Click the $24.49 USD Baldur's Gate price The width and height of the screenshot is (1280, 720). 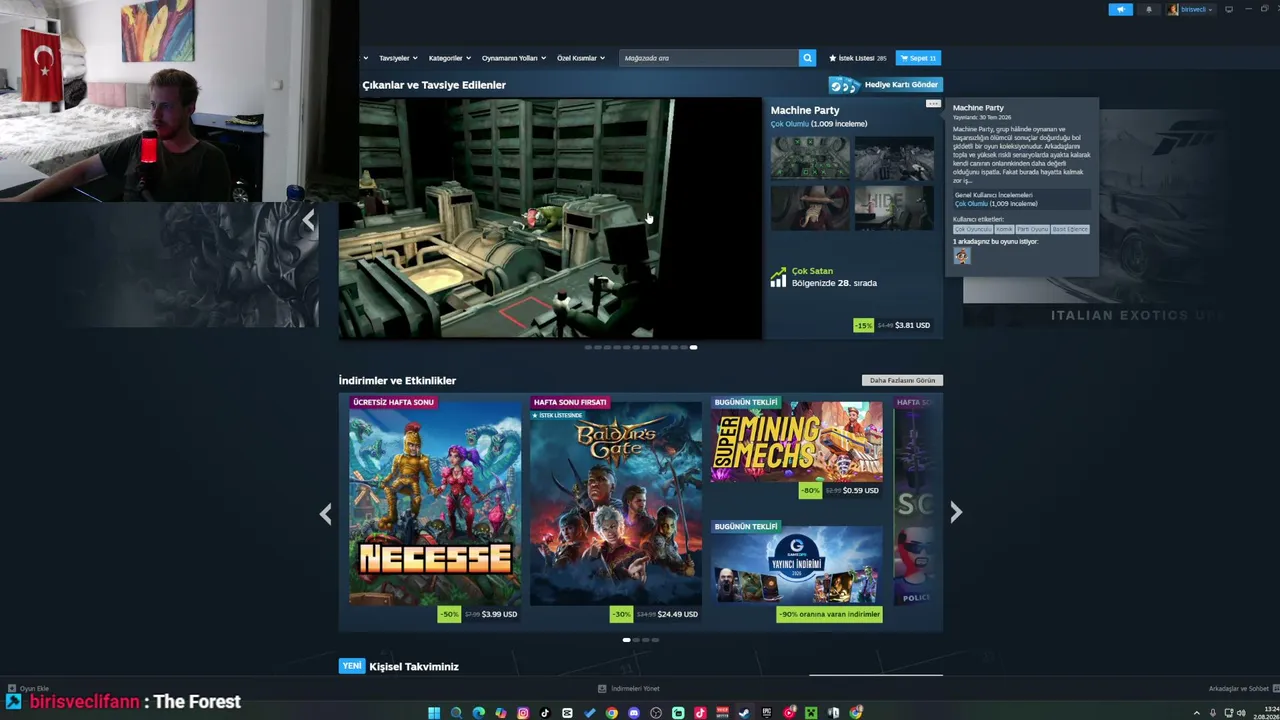click(x=678, y=614)
